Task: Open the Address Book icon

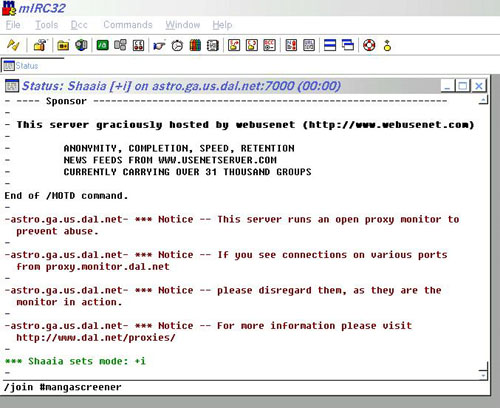Action: [x=213, y=45]
